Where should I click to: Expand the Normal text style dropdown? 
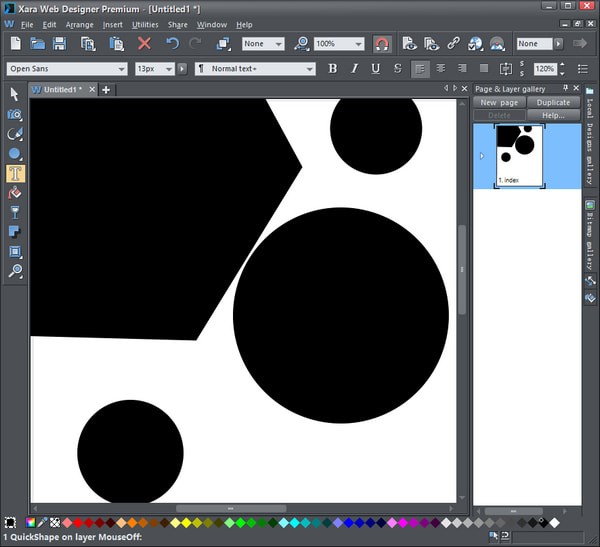310,69
